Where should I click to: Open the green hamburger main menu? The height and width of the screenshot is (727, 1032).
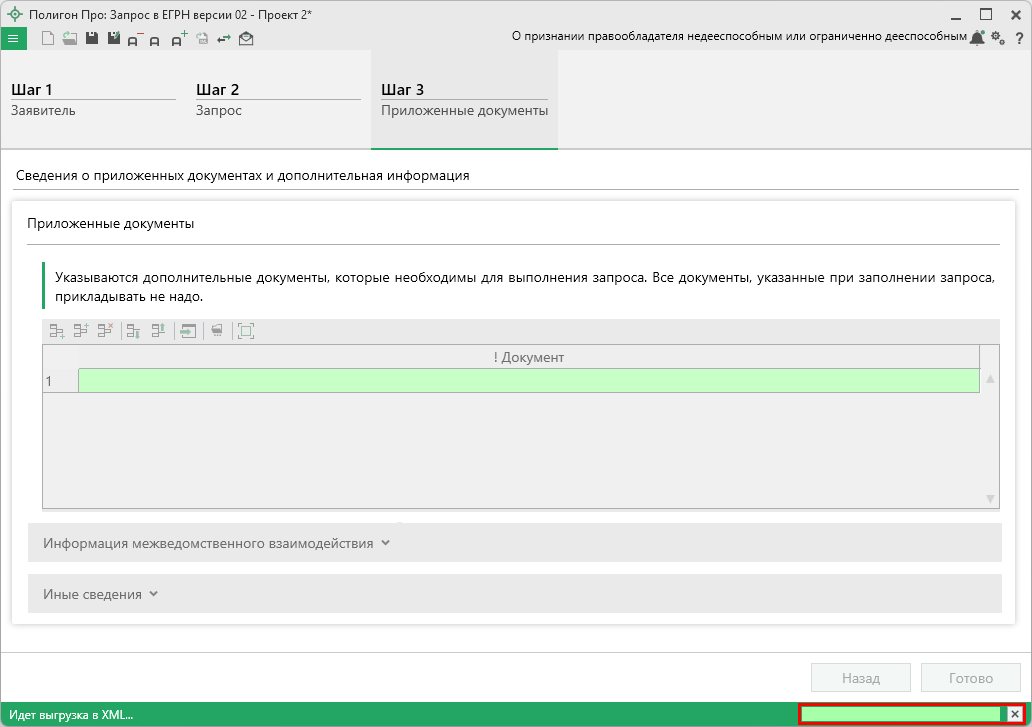pyautogui.click(x=13, y=38)
